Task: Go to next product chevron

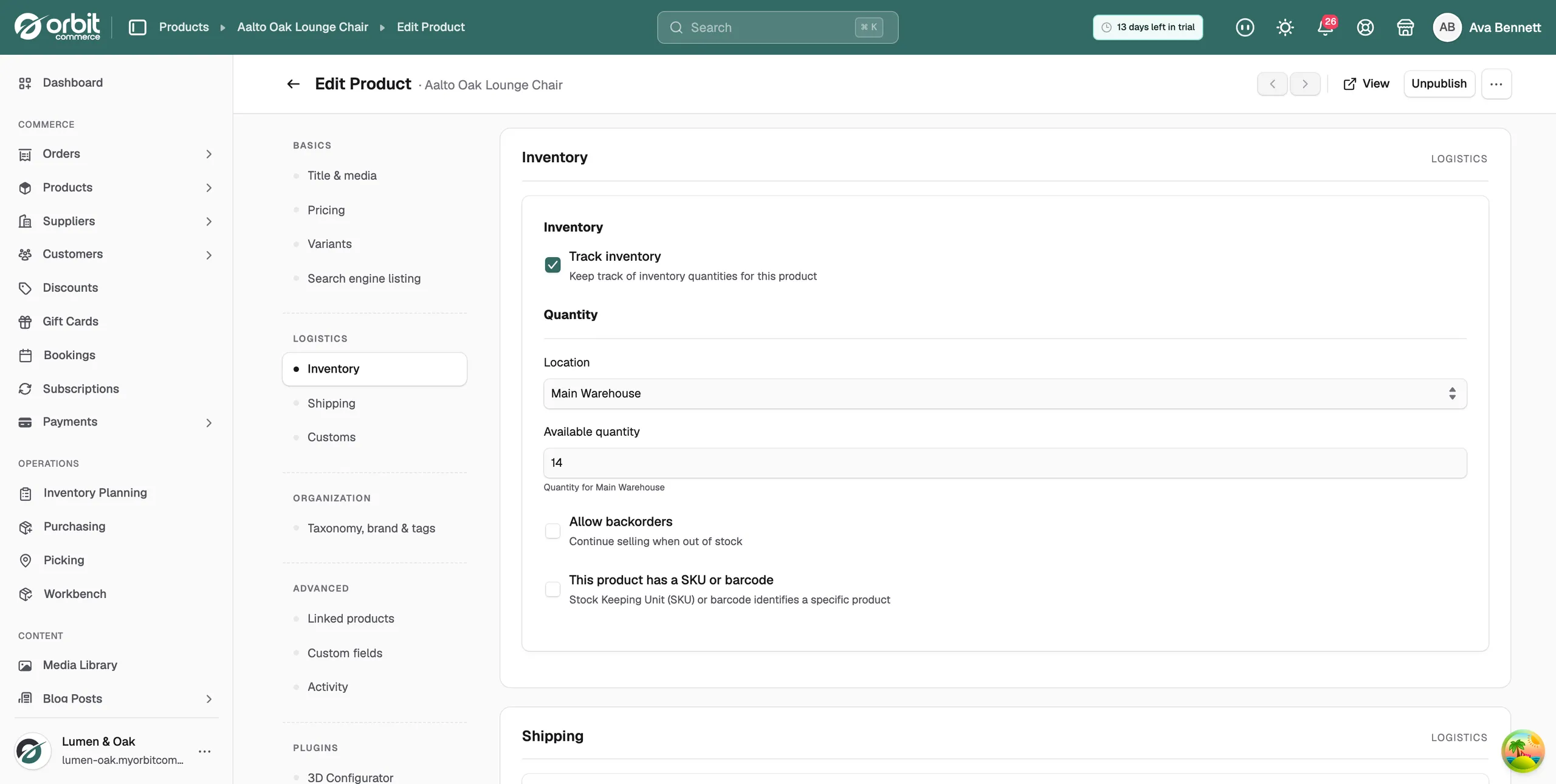Action: click(1305, 84)
